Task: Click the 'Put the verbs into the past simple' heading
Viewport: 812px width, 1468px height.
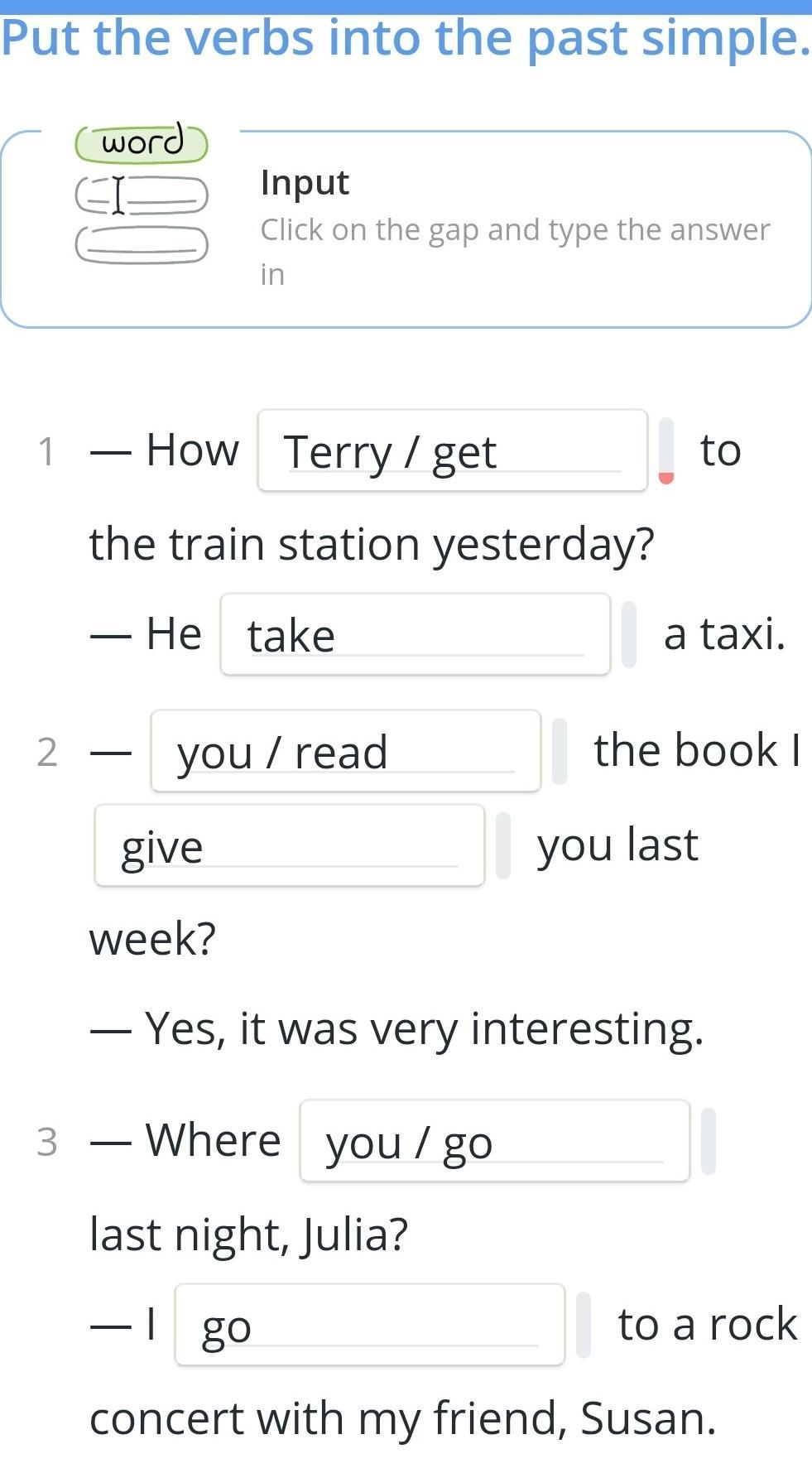Action: (406, 38)
